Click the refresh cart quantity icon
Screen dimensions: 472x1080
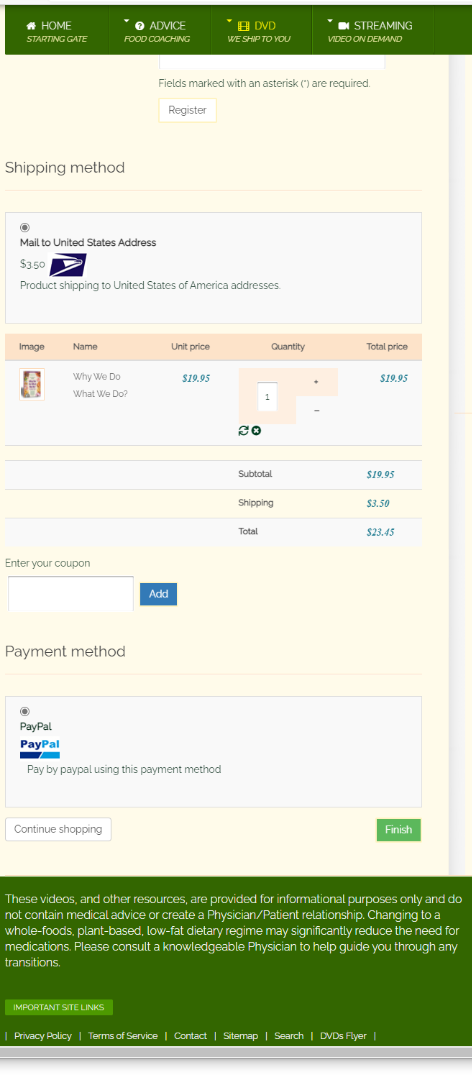point(243,430)
